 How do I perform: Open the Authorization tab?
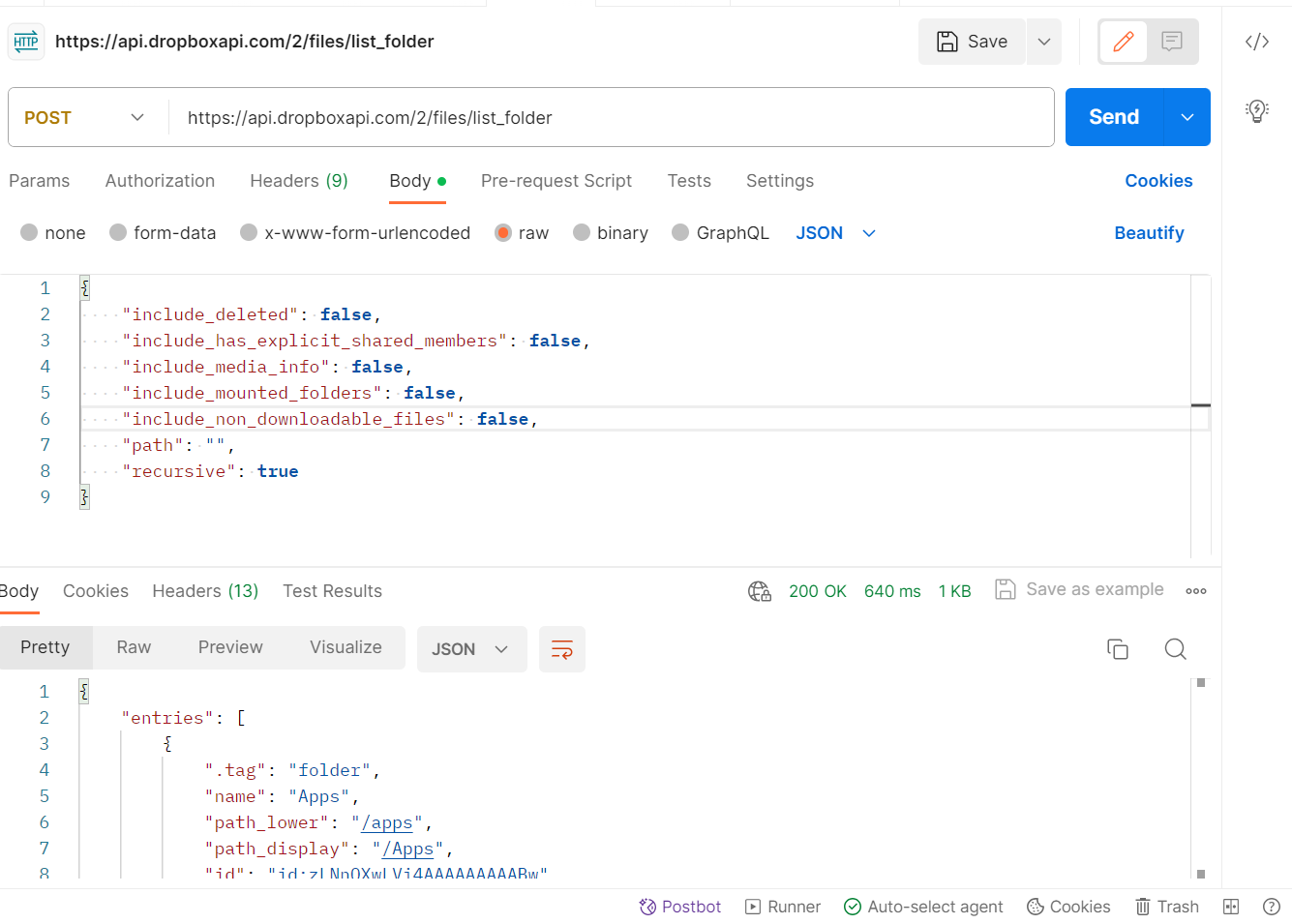[x=160, y=181]
